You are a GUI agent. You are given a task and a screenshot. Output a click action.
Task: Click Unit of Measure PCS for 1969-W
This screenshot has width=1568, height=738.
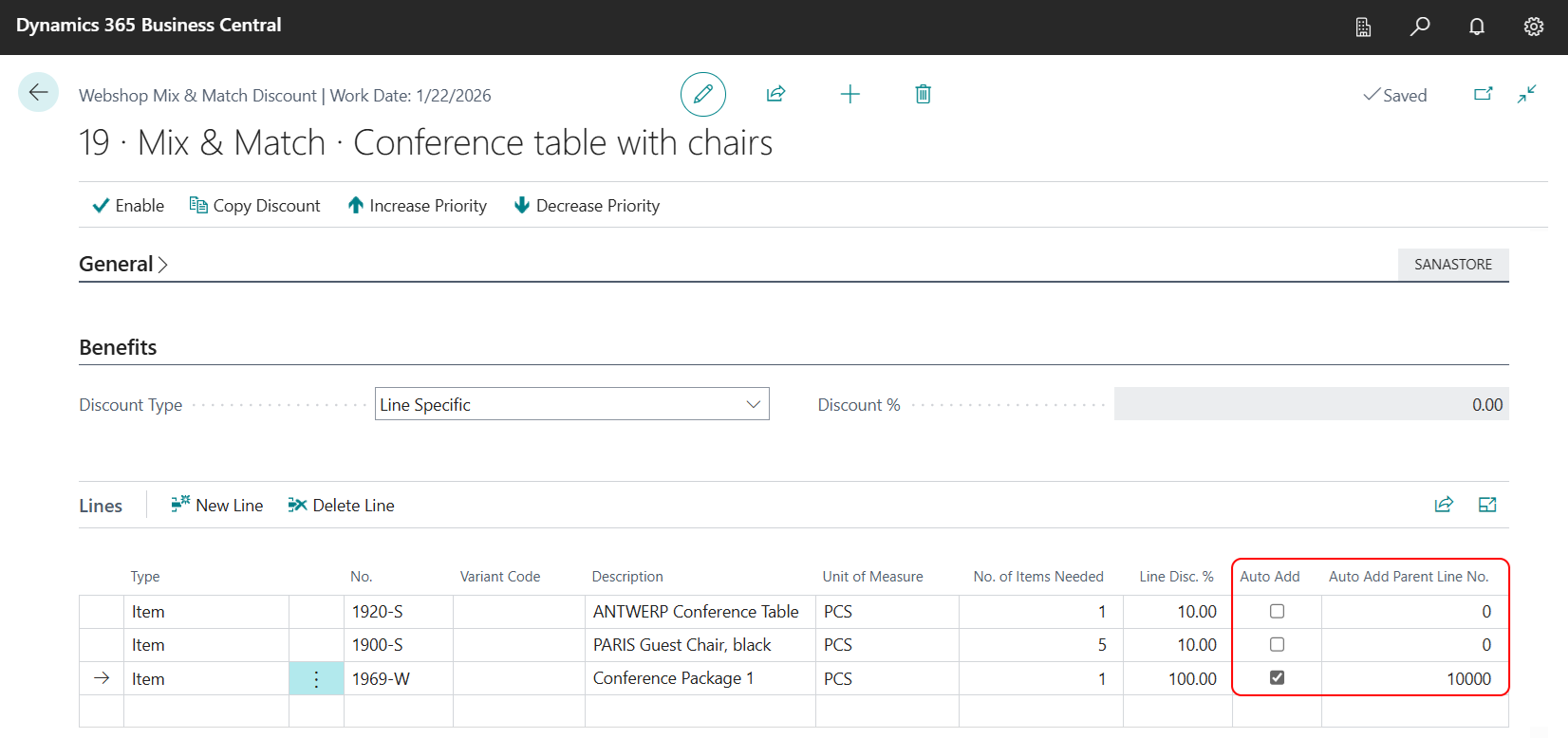(x=887, y=678)
